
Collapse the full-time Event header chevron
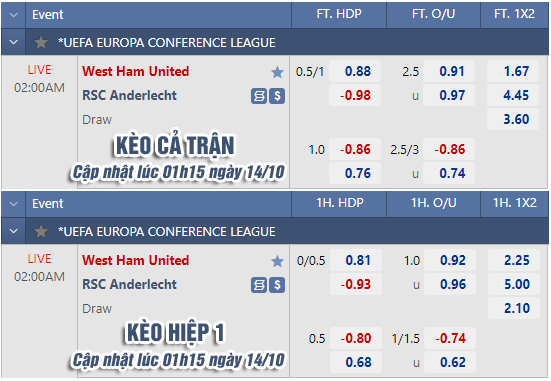click(x=14, y=15)
